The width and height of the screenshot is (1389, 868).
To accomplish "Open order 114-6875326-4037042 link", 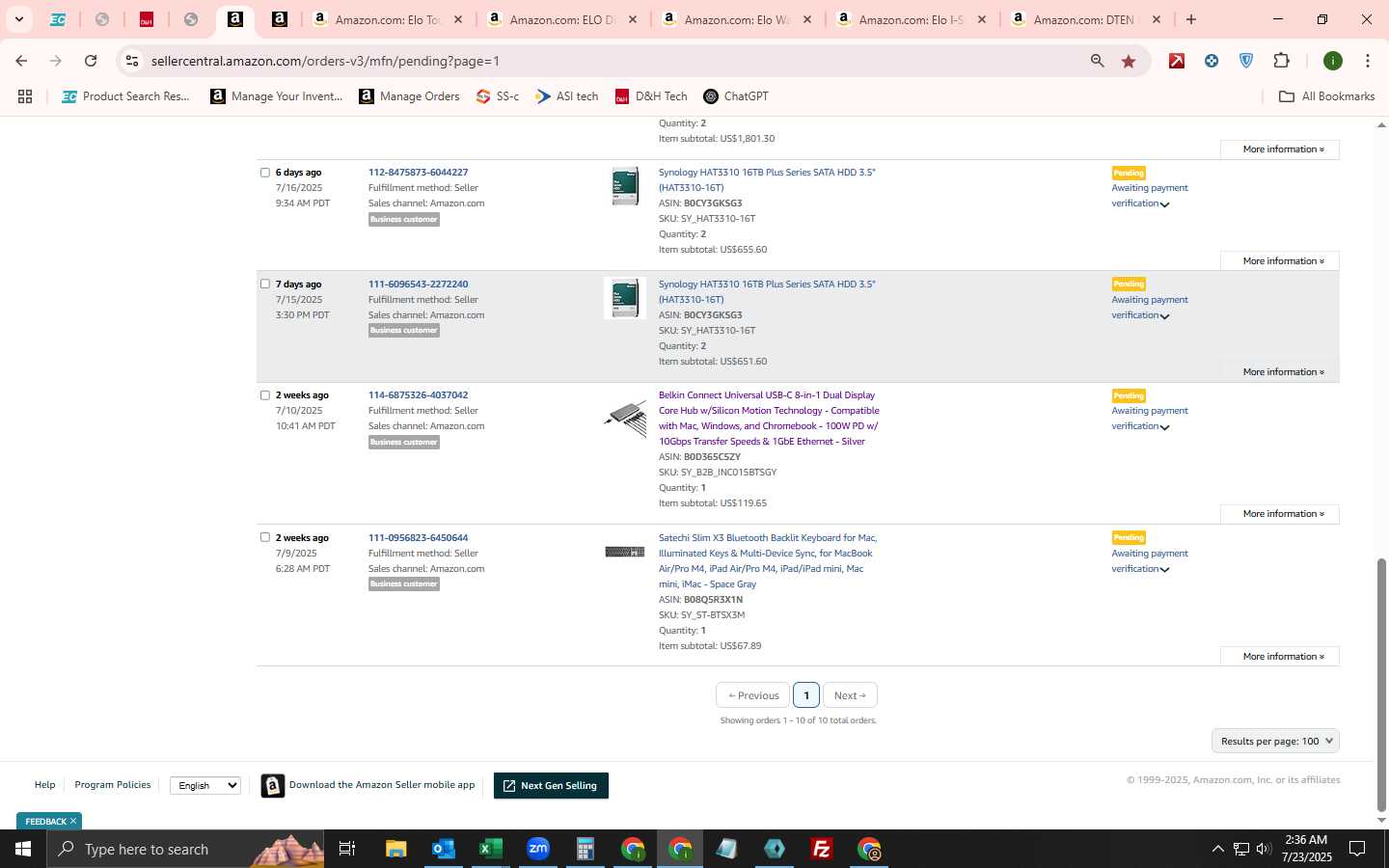I will pyautogui.click(x=418, y=395).
